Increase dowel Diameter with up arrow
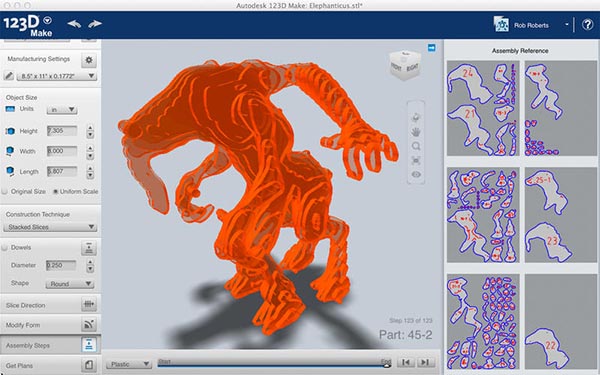 [x=90, y=262]
